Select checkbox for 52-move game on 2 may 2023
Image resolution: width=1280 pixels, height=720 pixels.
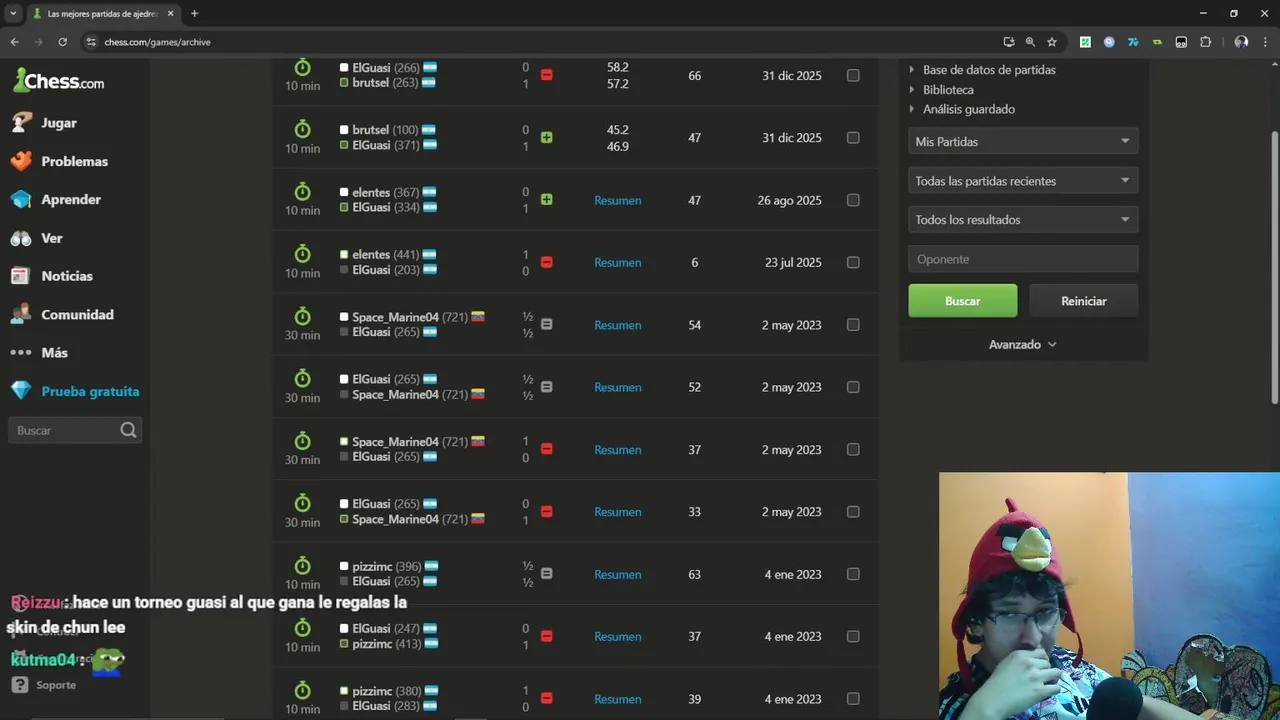click(853, 387)
